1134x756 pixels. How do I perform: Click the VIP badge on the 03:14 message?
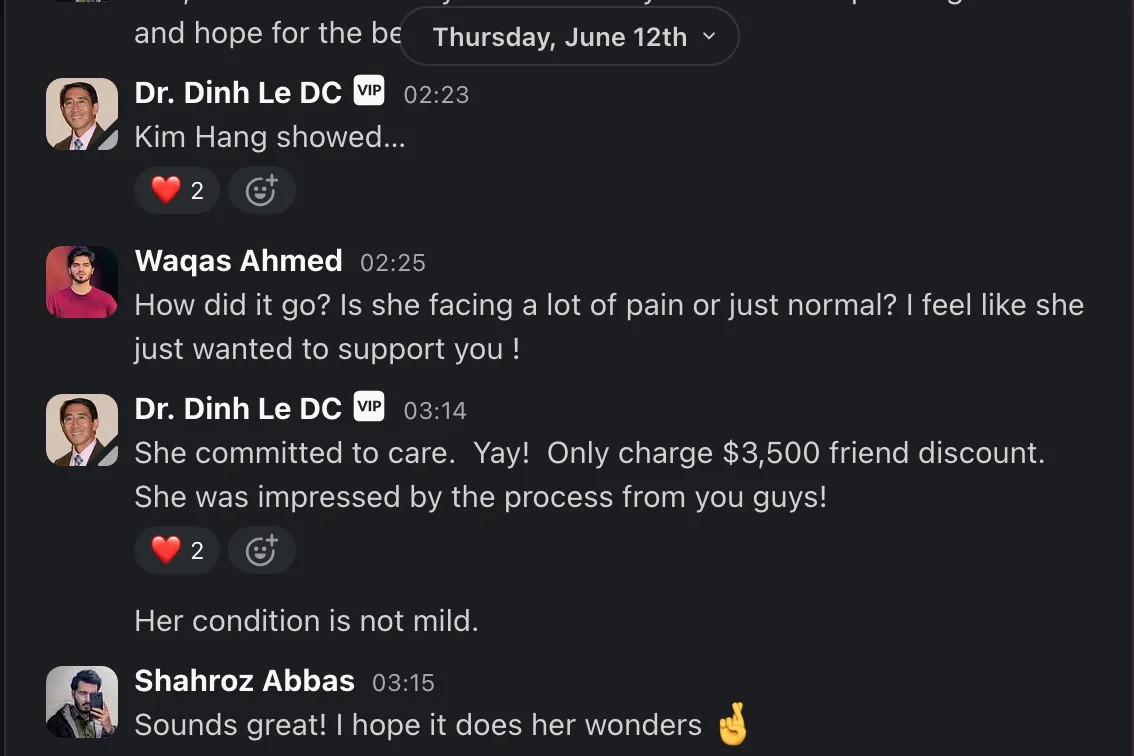(x=369, y=408)
